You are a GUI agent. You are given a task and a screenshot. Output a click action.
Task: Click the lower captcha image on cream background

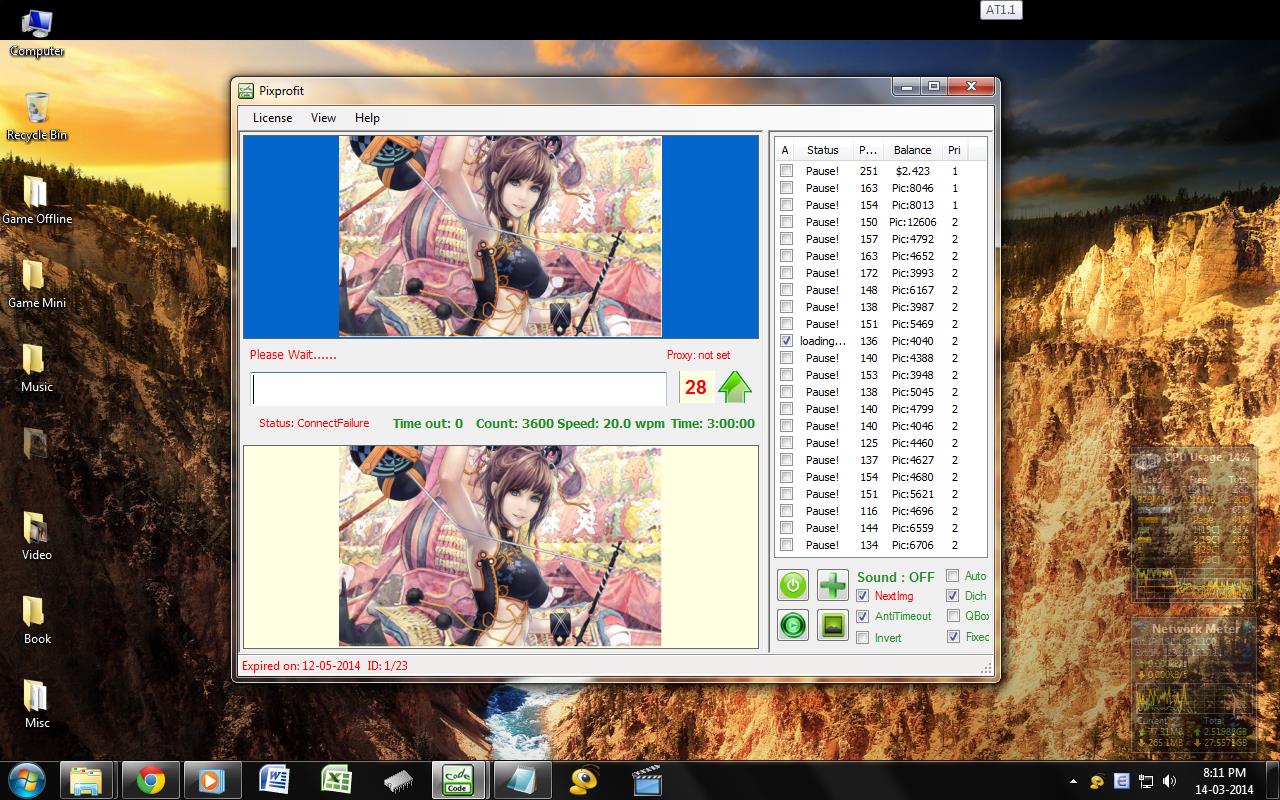(x=500, y=546)
